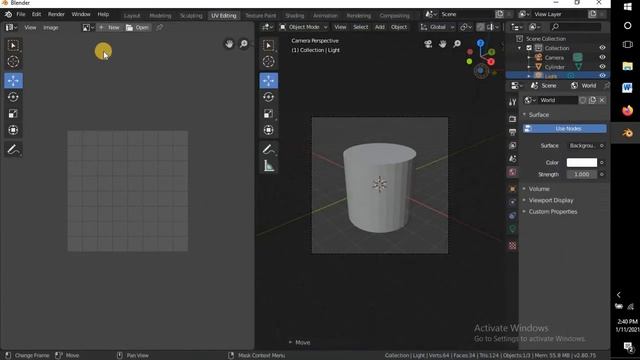
Task: Select the Rotate tool in UV editor
Action: 13,97
